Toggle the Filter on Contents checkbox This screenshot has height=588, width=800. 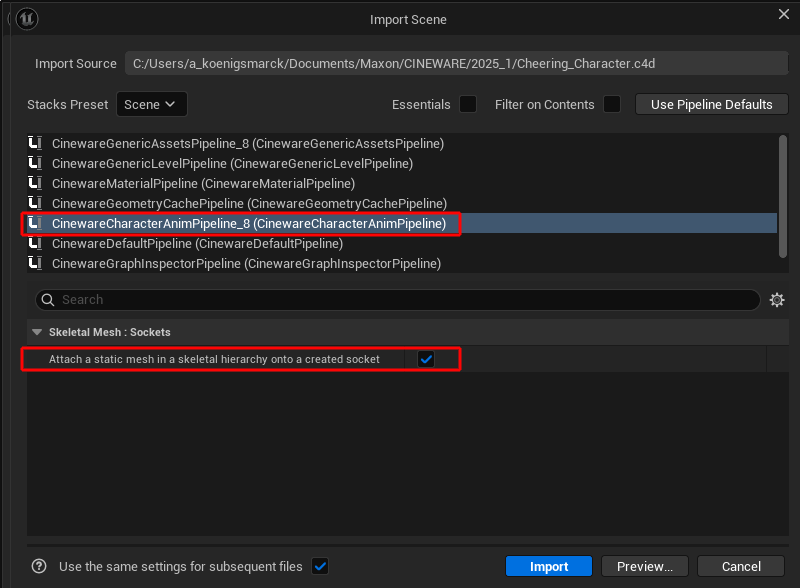[x=612, y=104]
